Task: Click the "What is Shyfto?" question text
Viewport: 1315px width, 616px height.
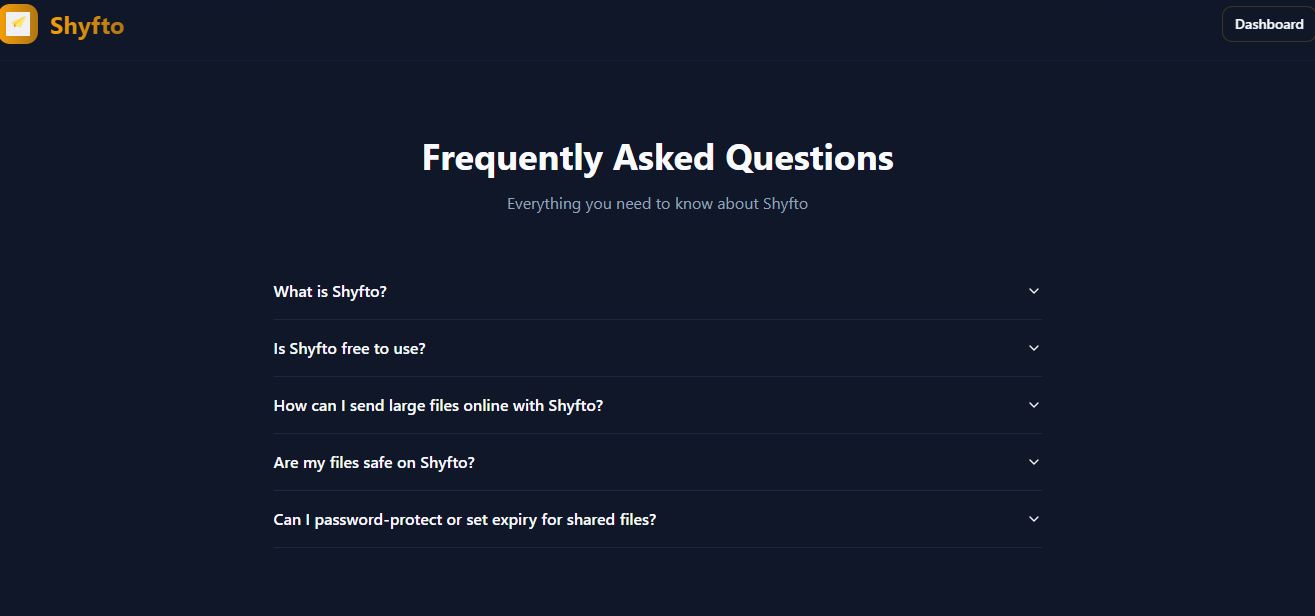Action: (330, 291)
